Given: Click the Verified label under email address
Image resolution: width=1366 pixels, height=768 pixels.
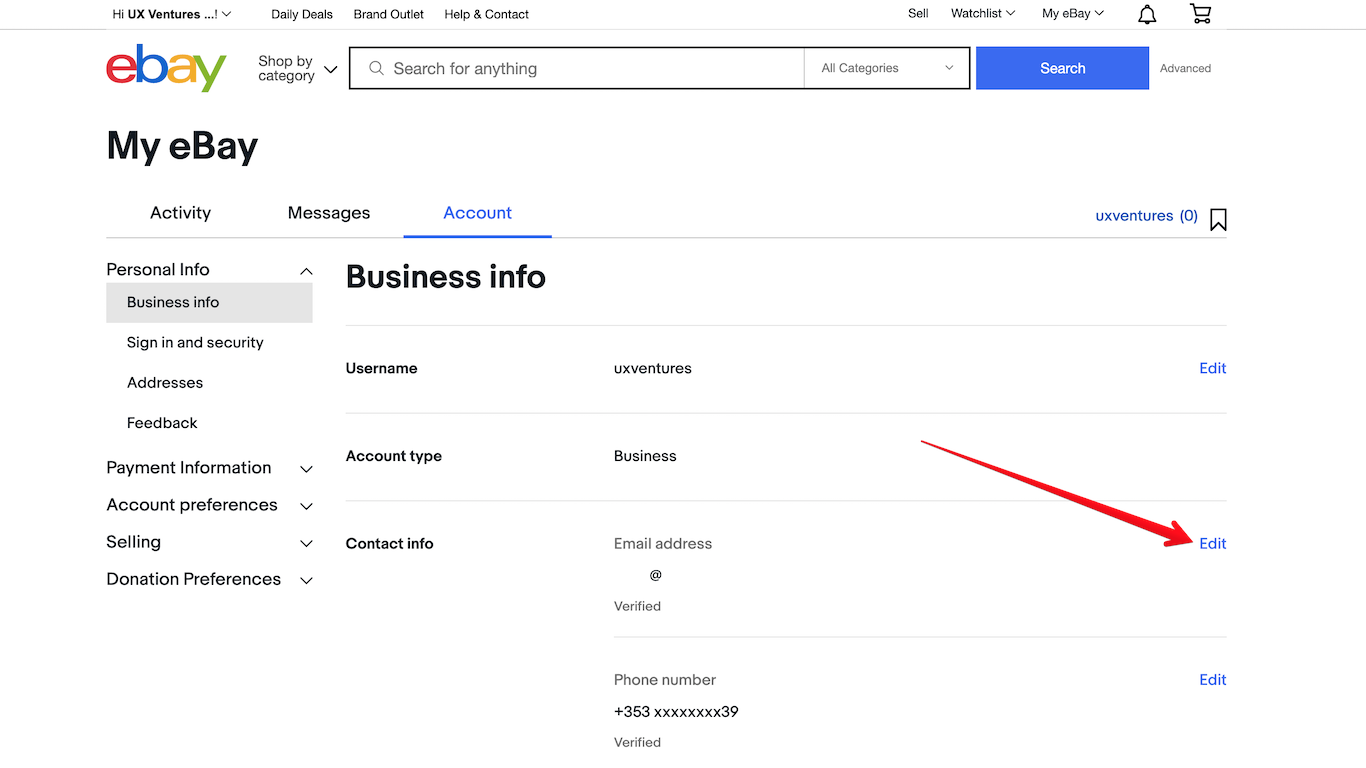Looking at the screenshot, I should click(637, 606).
